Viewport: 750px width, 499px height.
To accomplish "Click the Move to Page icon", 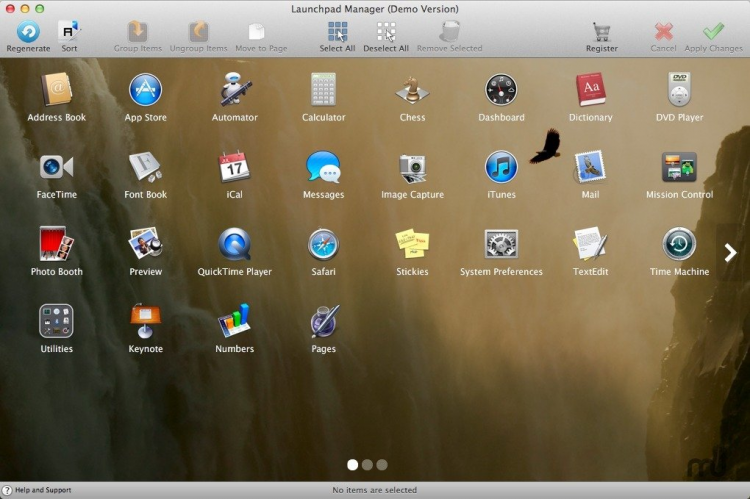I will [x=256, y=32].
